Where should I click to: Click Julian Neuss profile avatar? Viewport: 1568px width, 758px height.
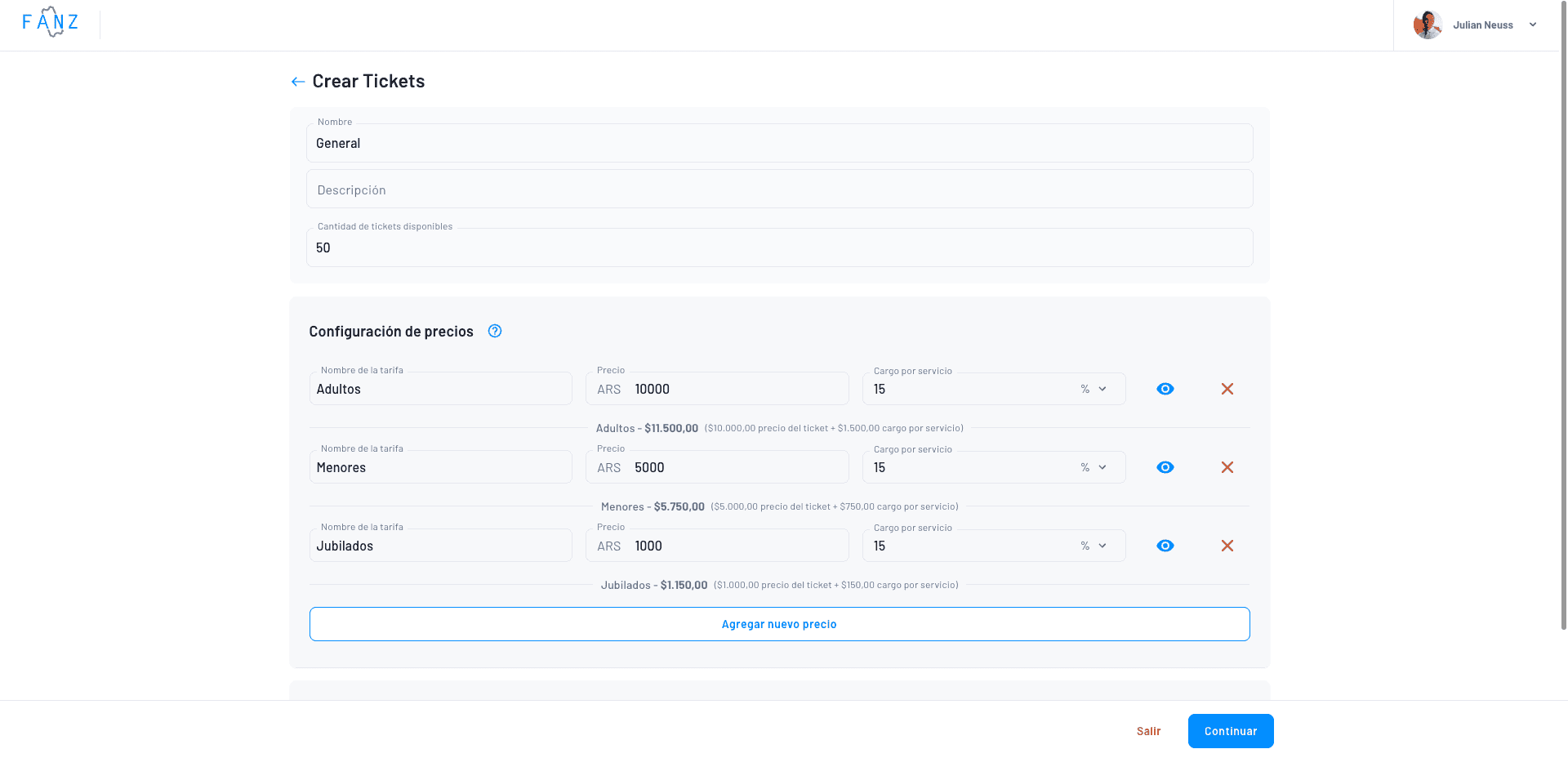pyautogui.click(x=1428, y=25)
